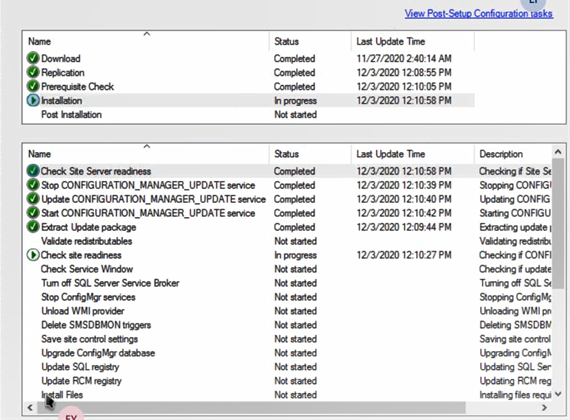Select Upgrade ConfigMgr database row
The height and width of the screenshot is (420, 570).
[287, 353]
